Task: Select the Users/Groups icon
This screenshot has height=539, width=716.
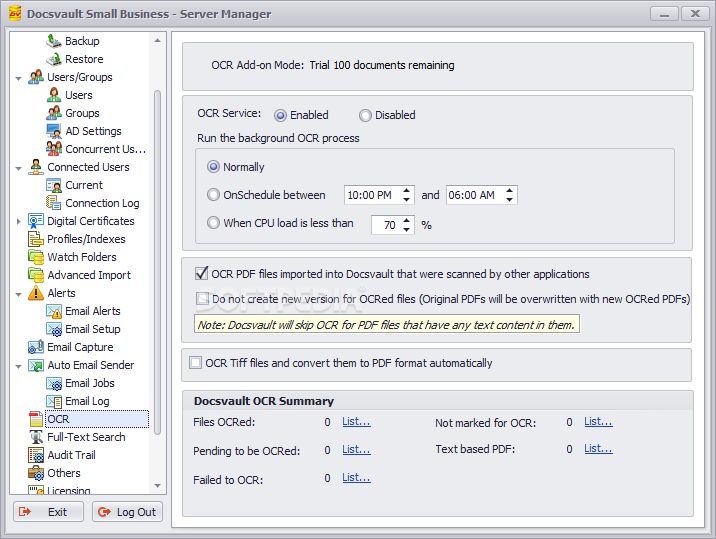Action: click(x=36, y=77)
